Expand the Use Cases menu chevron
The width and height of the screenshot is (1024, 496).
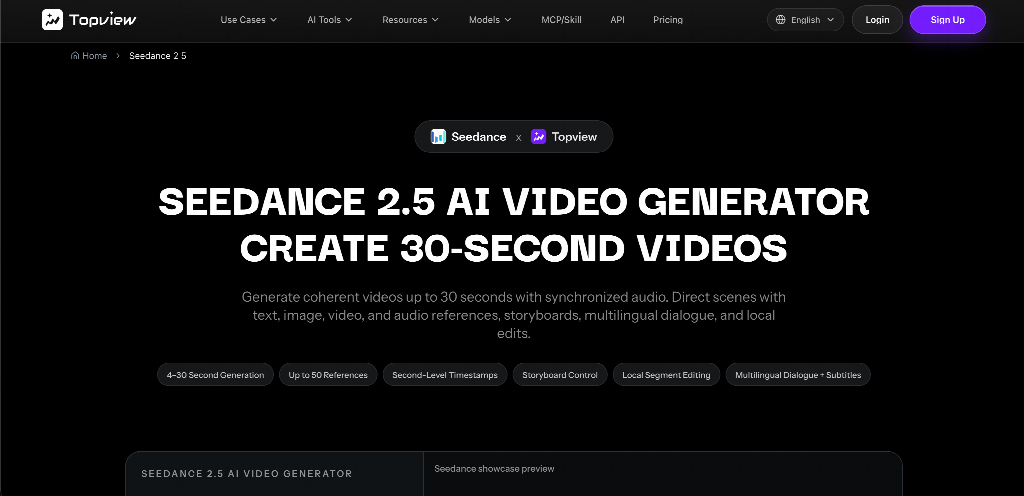(274, 20)
